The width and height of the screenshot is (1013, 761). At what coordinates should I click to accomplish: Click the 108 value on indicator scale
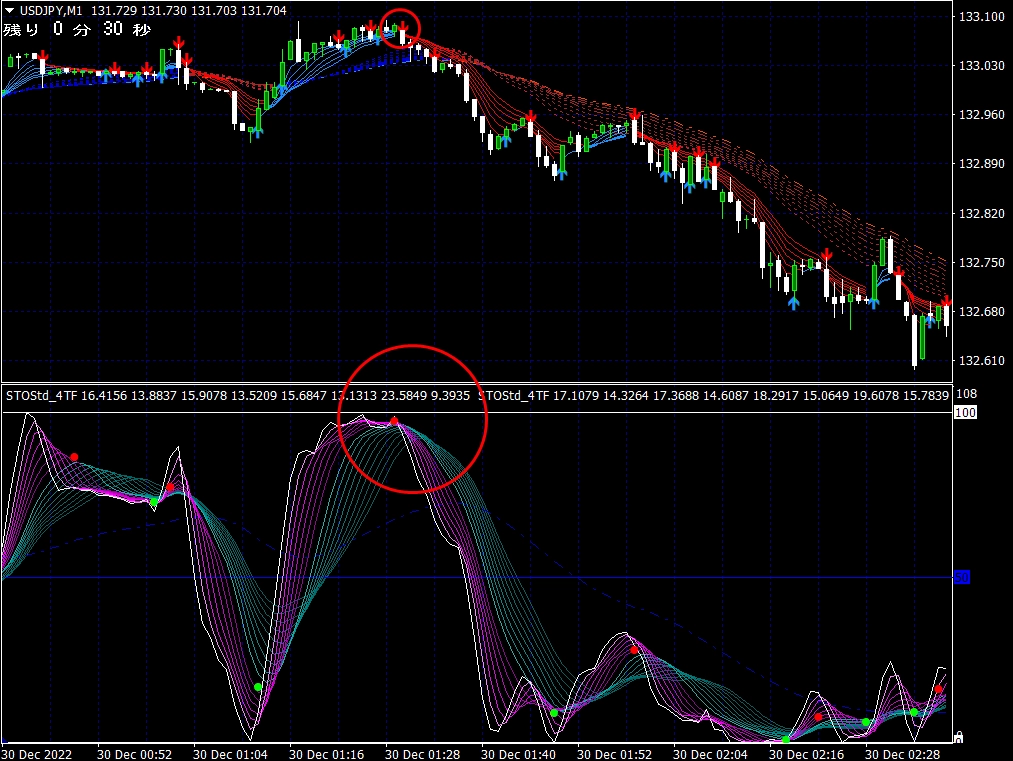[966, 395]
